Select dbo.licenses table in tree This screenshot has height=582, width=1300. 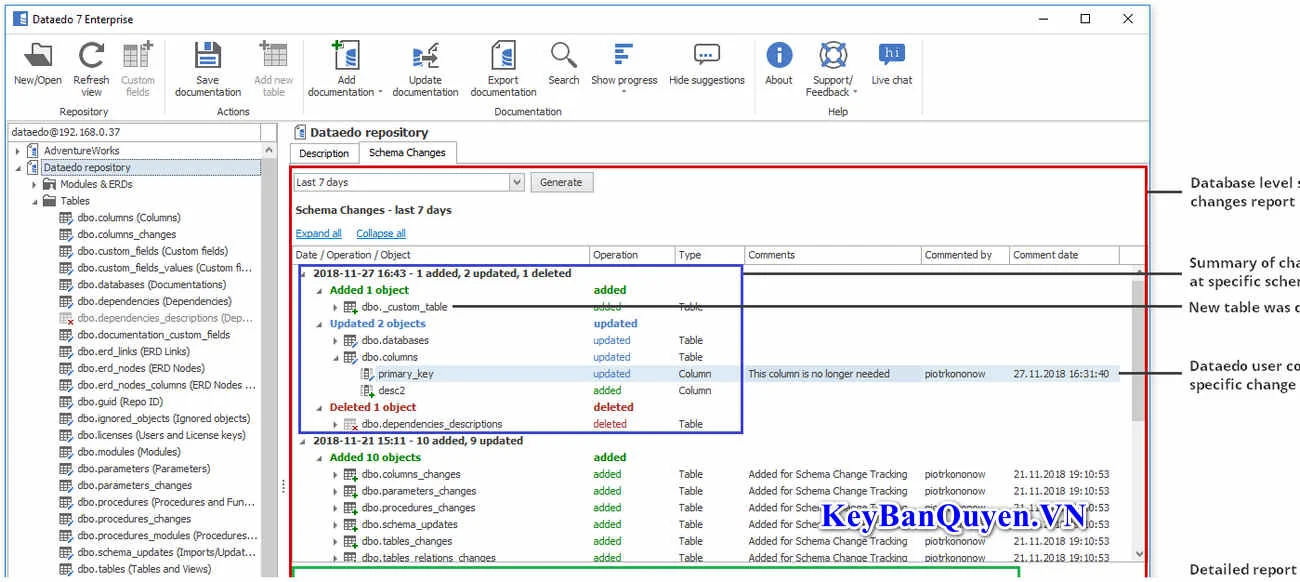pos(160,435)
